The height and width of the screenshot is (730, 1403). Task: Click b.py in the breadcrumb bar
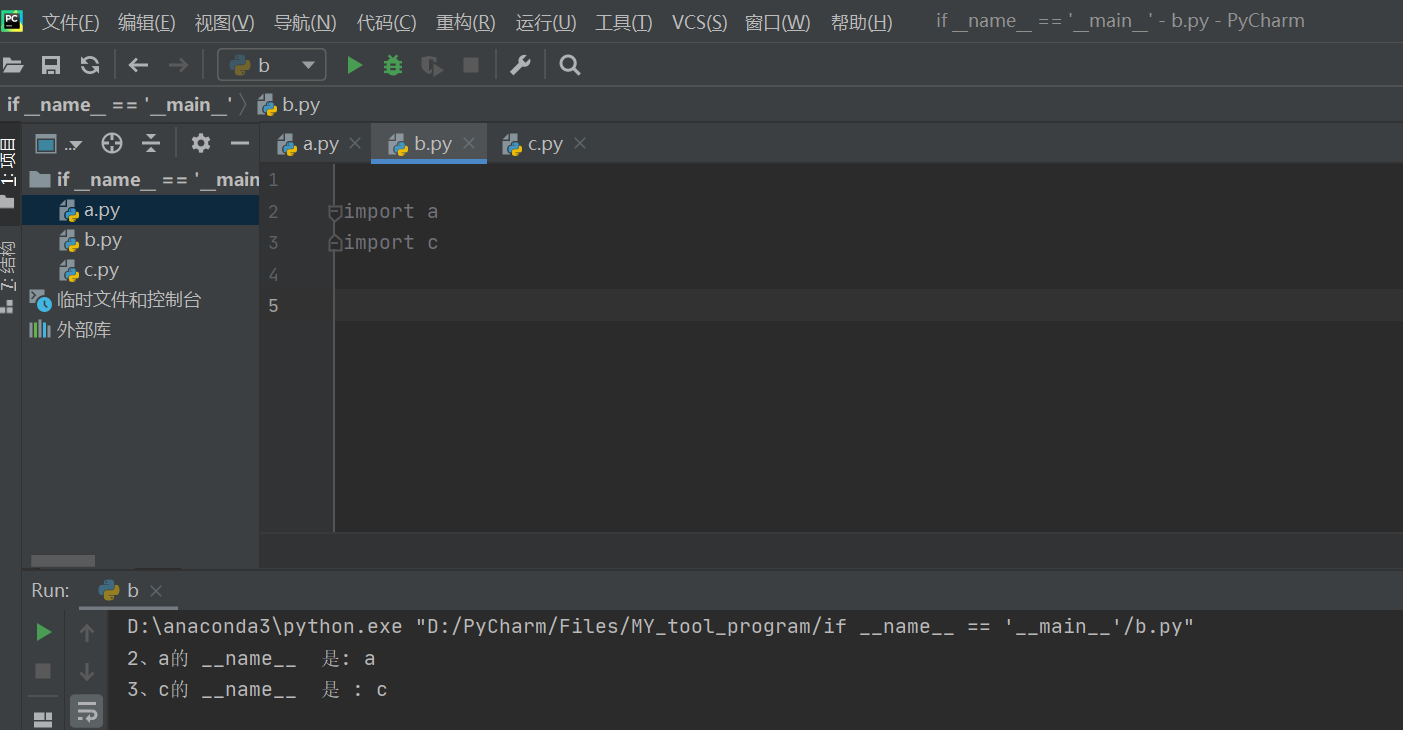[x=289, y=104]
